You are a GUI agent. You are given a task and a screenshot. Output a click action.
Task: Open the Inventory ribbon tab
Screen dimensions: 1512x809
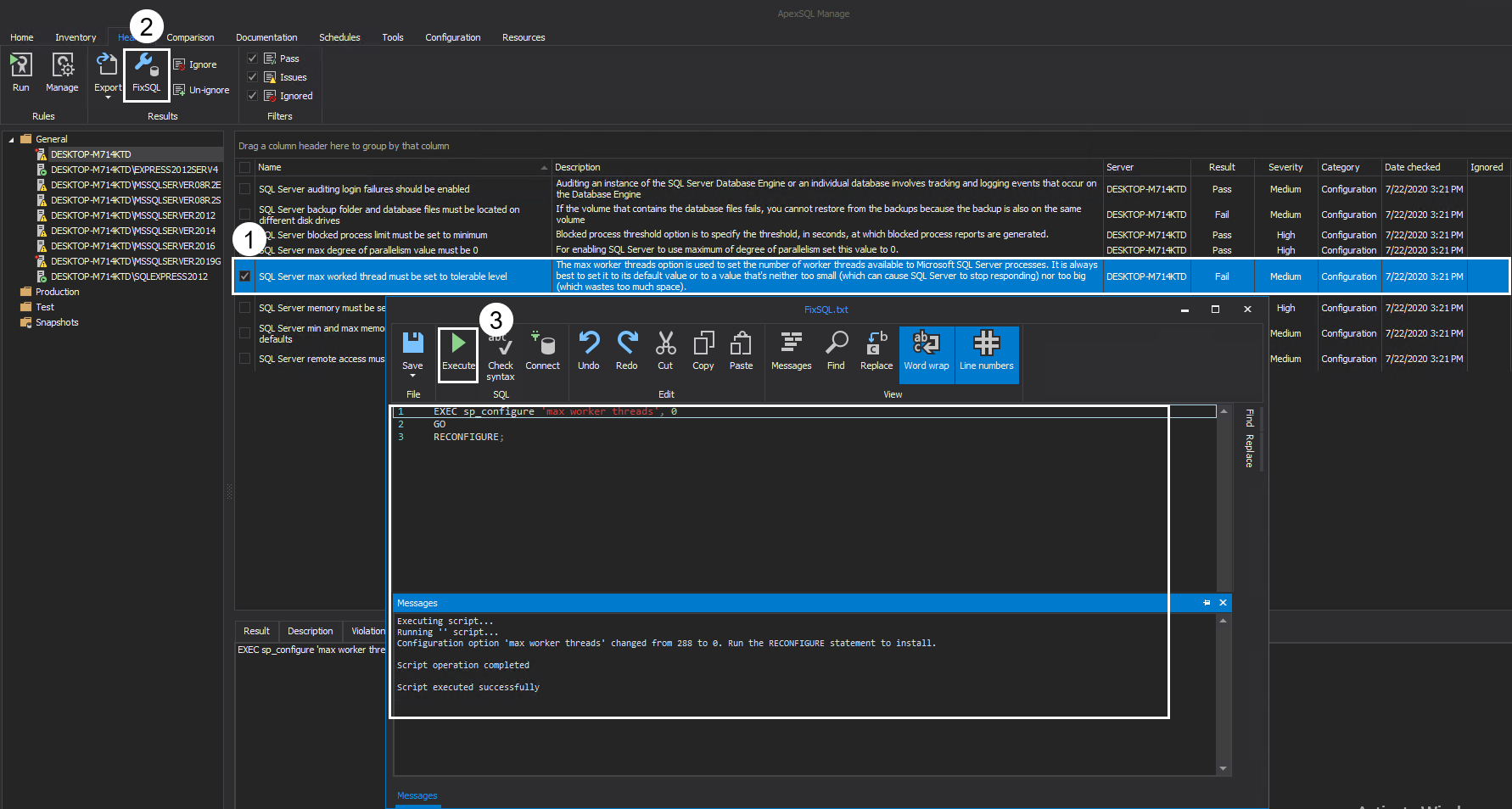(x=76, y=37)
